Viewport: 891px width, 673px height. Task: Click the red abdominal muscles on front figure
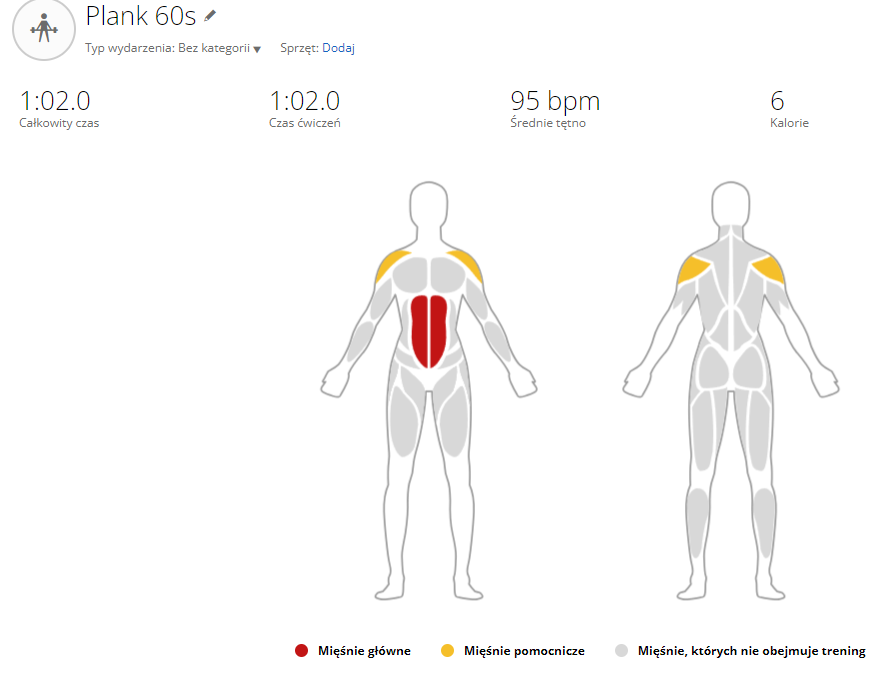429,330
